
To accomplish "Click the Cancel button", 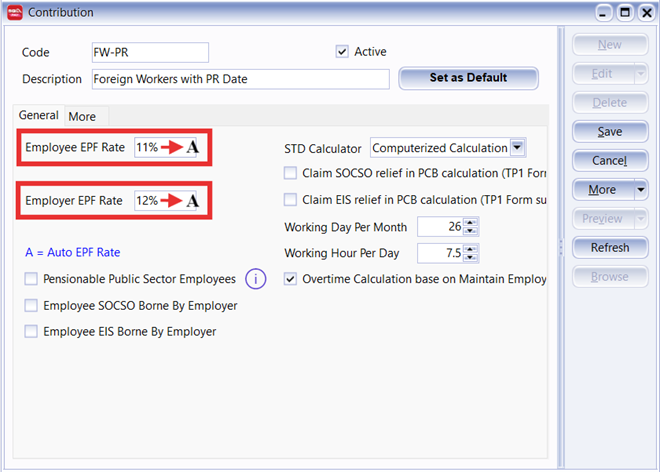I will 609,161.
